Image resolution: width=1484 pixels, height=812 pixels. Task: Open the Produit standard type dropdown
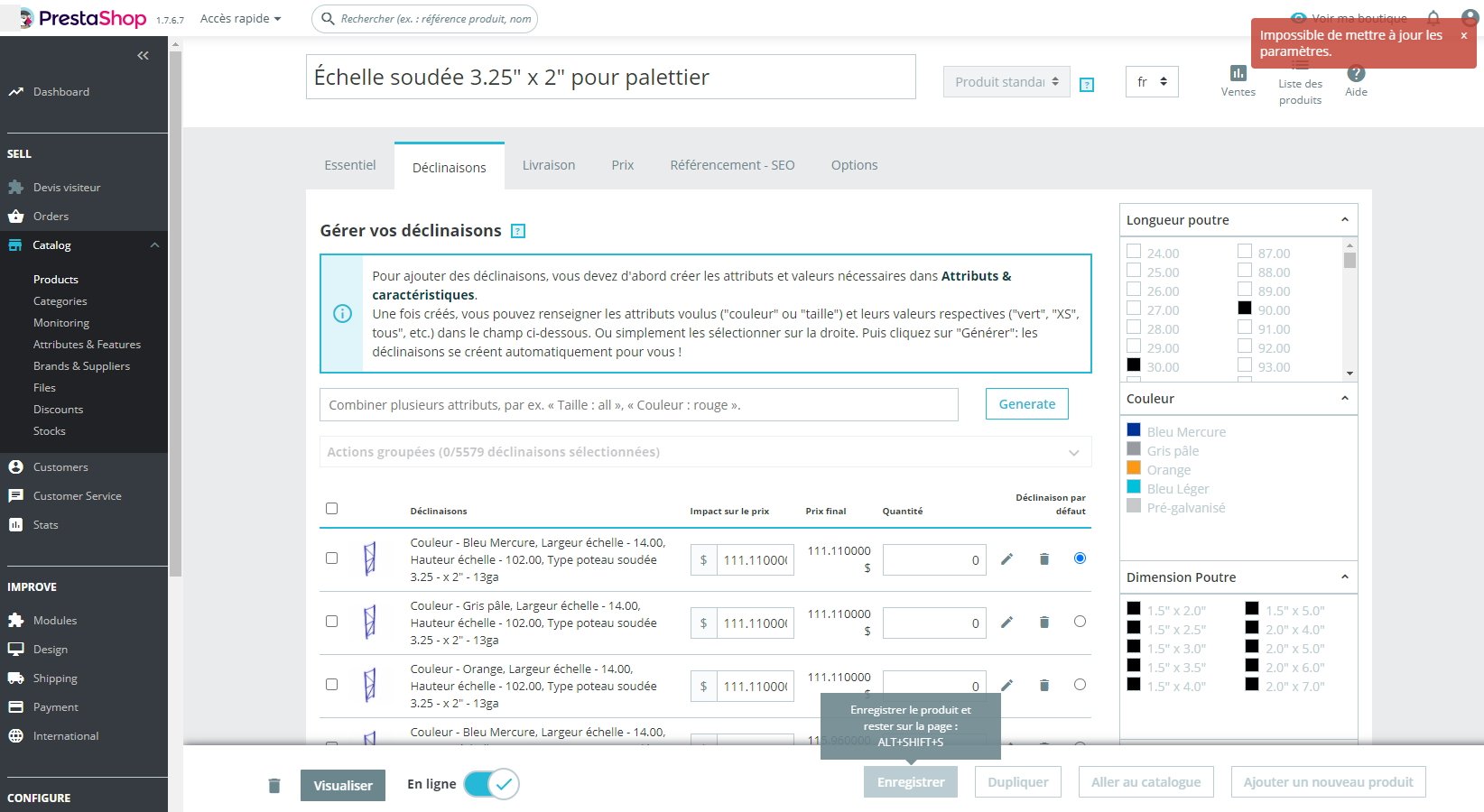pyautogui.click(x=1006, y=82)
